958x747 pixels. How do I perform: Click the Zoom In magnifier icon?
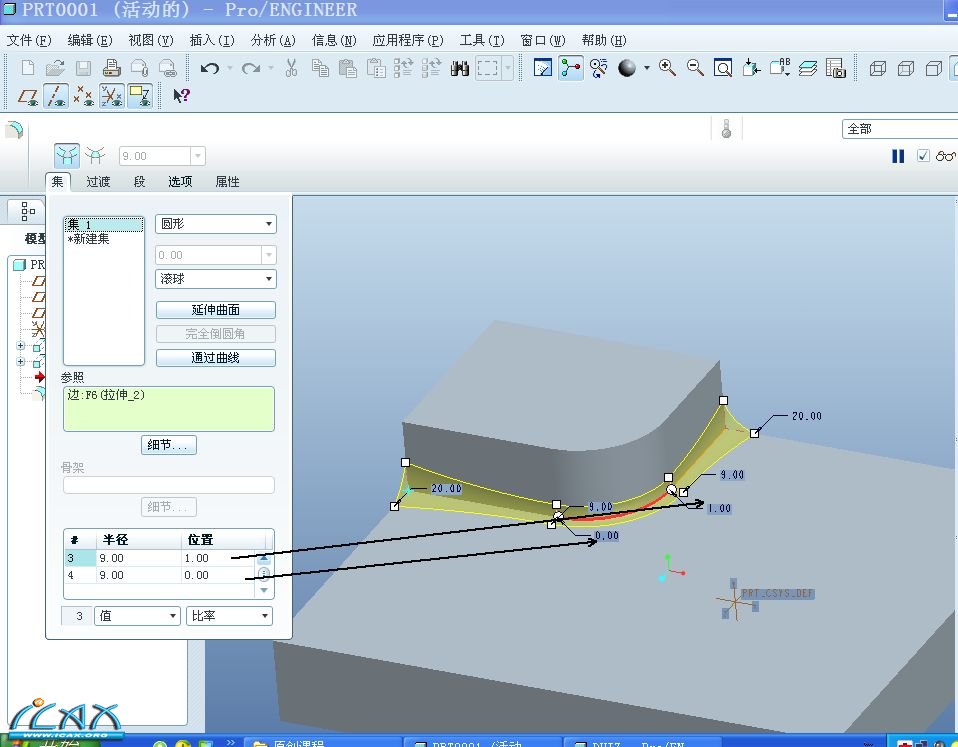point(667,68)
